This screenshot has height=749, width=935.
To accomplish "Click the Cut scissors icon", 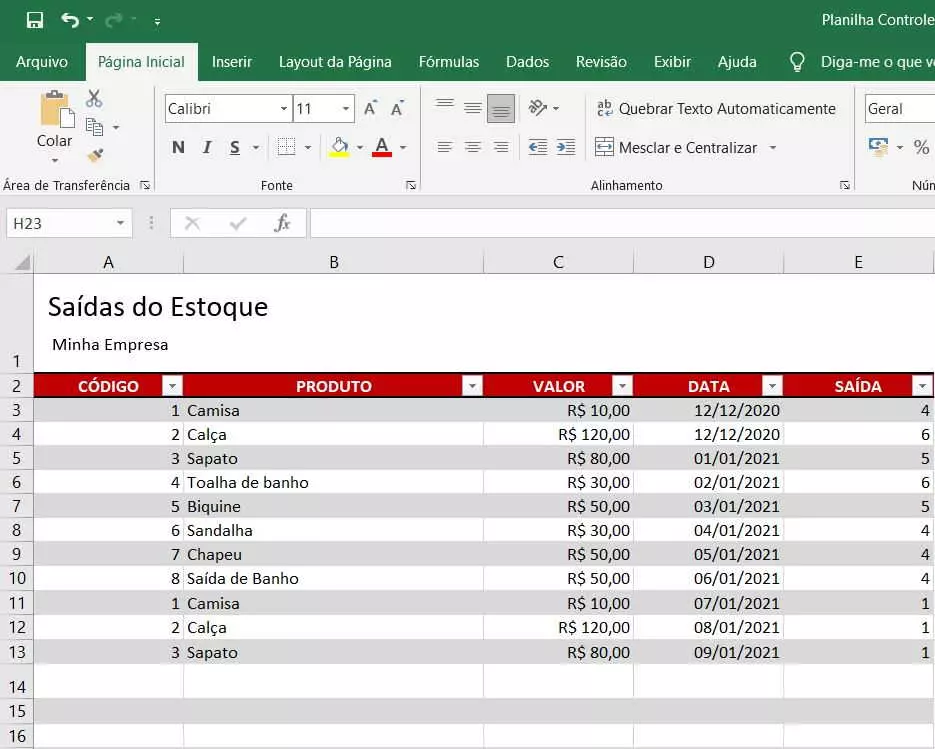I will [x=94, y=99].
